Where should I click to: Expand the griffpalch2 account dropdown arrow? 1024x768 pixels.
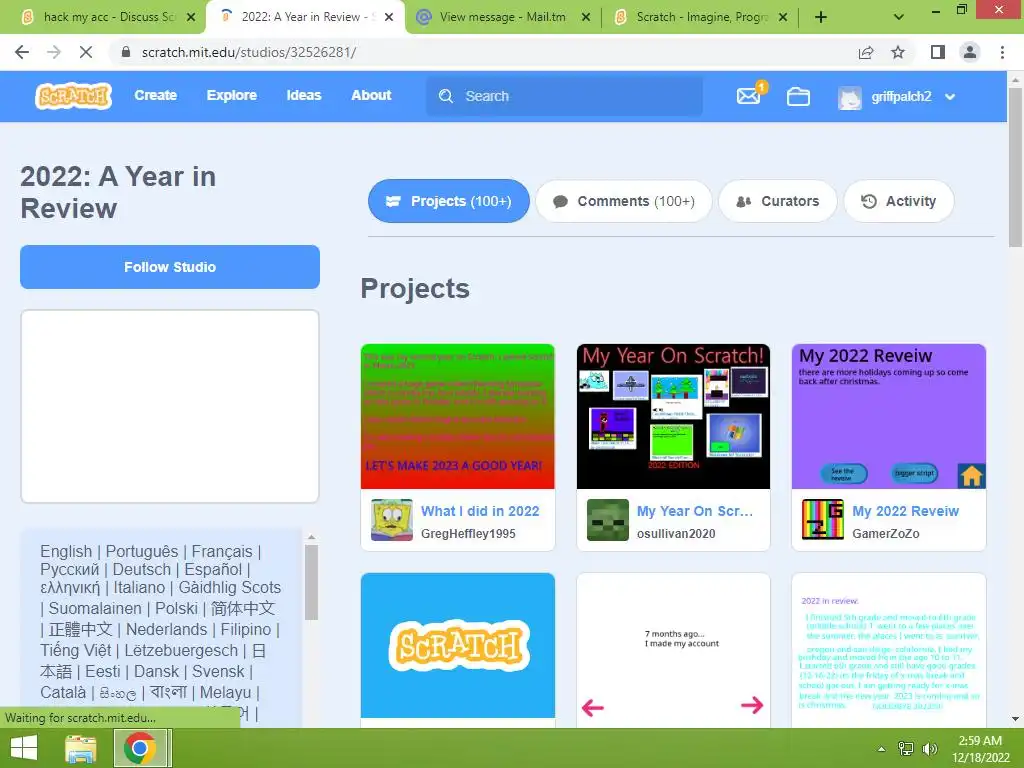950,97
